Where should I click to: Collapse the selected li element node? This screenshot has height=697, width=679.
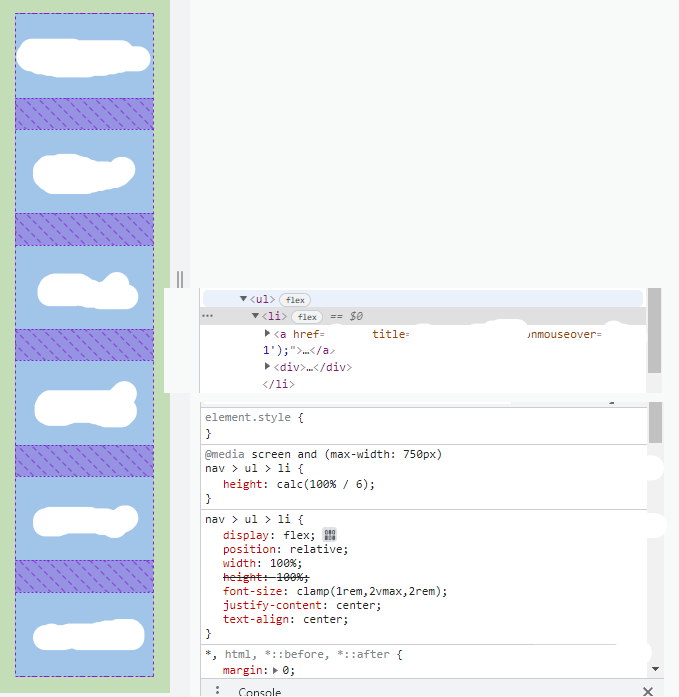[255, 316]
